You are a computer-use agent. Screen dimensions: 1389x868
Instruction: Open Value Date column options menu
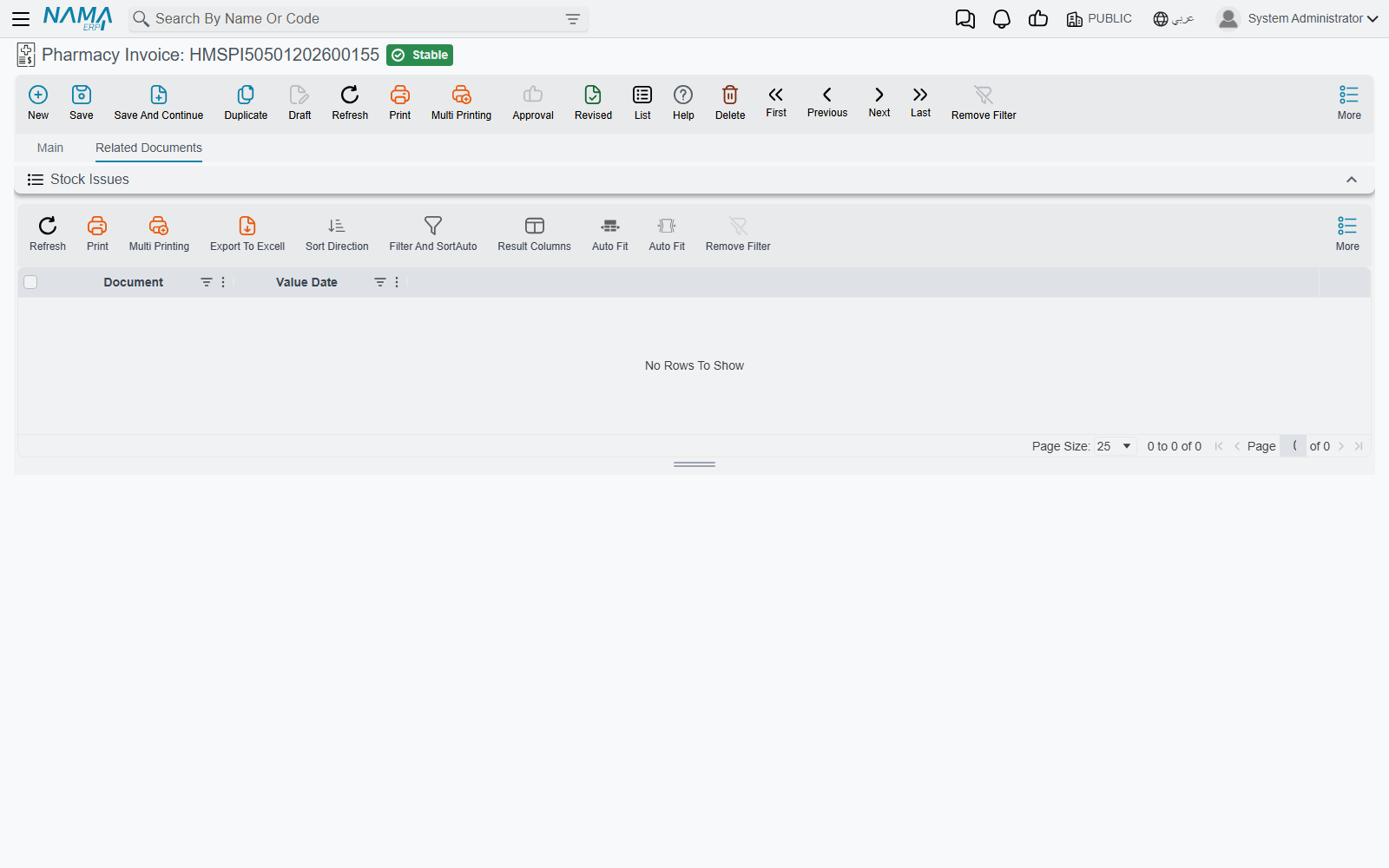(398, 282)
